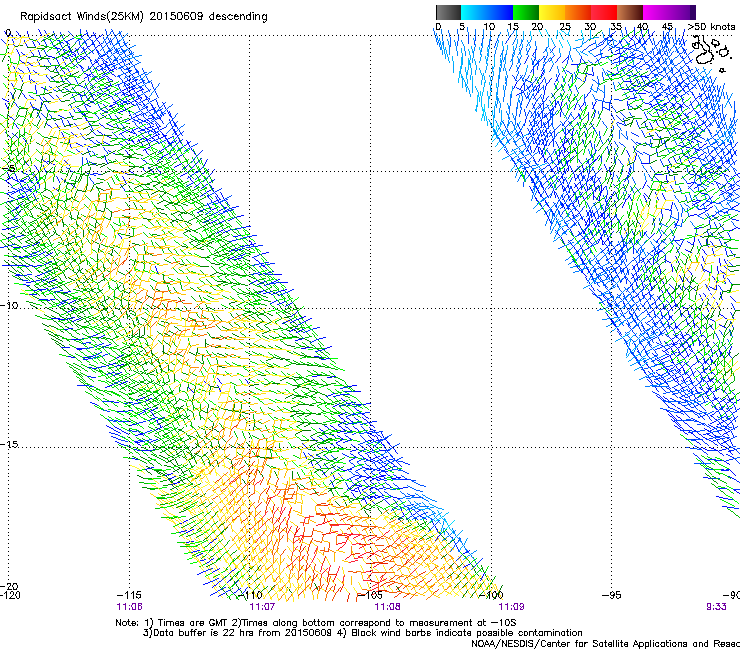Click the '-115' longitude axis label
This screenshot has height=650, width=740.
[x=129, y=595]
